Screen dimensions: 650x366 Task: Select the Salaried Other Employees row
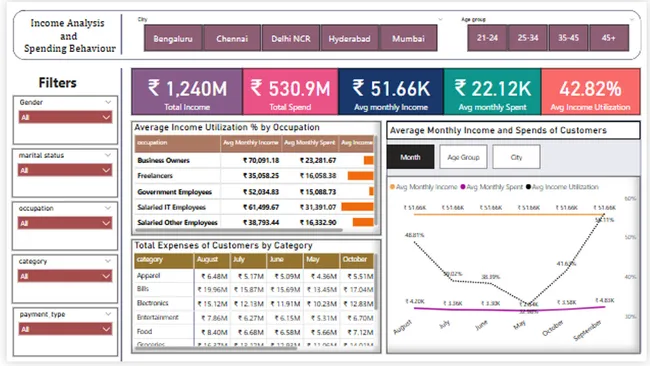point(254,223)
